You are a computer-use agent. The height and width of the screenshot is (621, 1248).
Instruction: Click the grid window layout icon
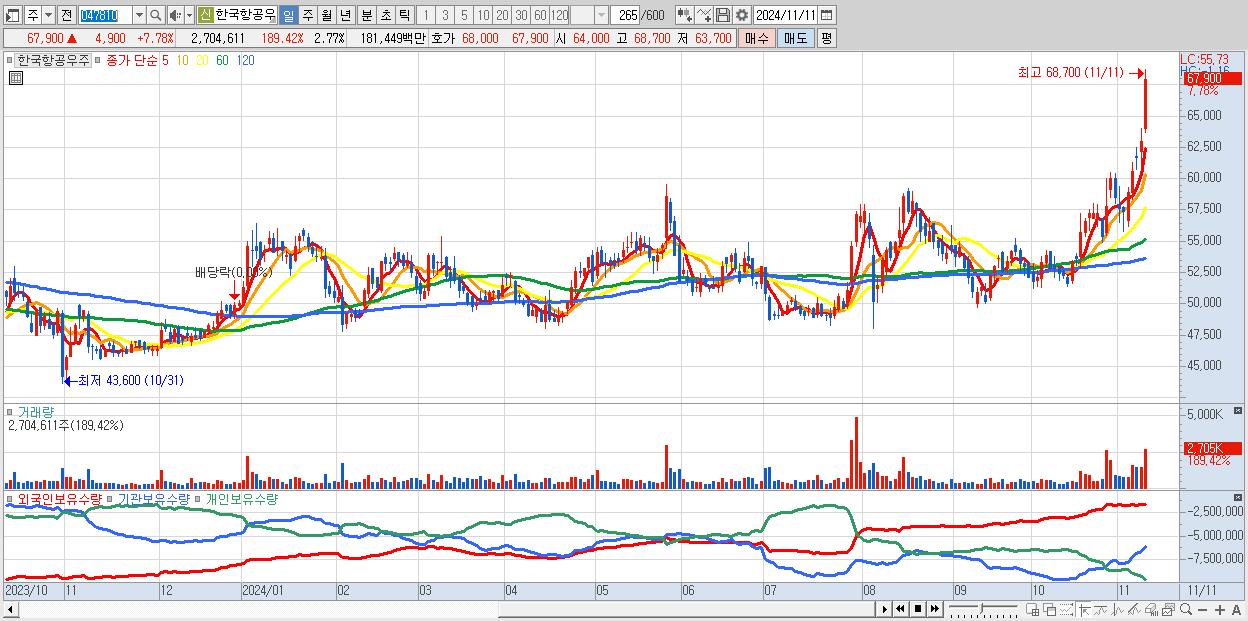1032,610
